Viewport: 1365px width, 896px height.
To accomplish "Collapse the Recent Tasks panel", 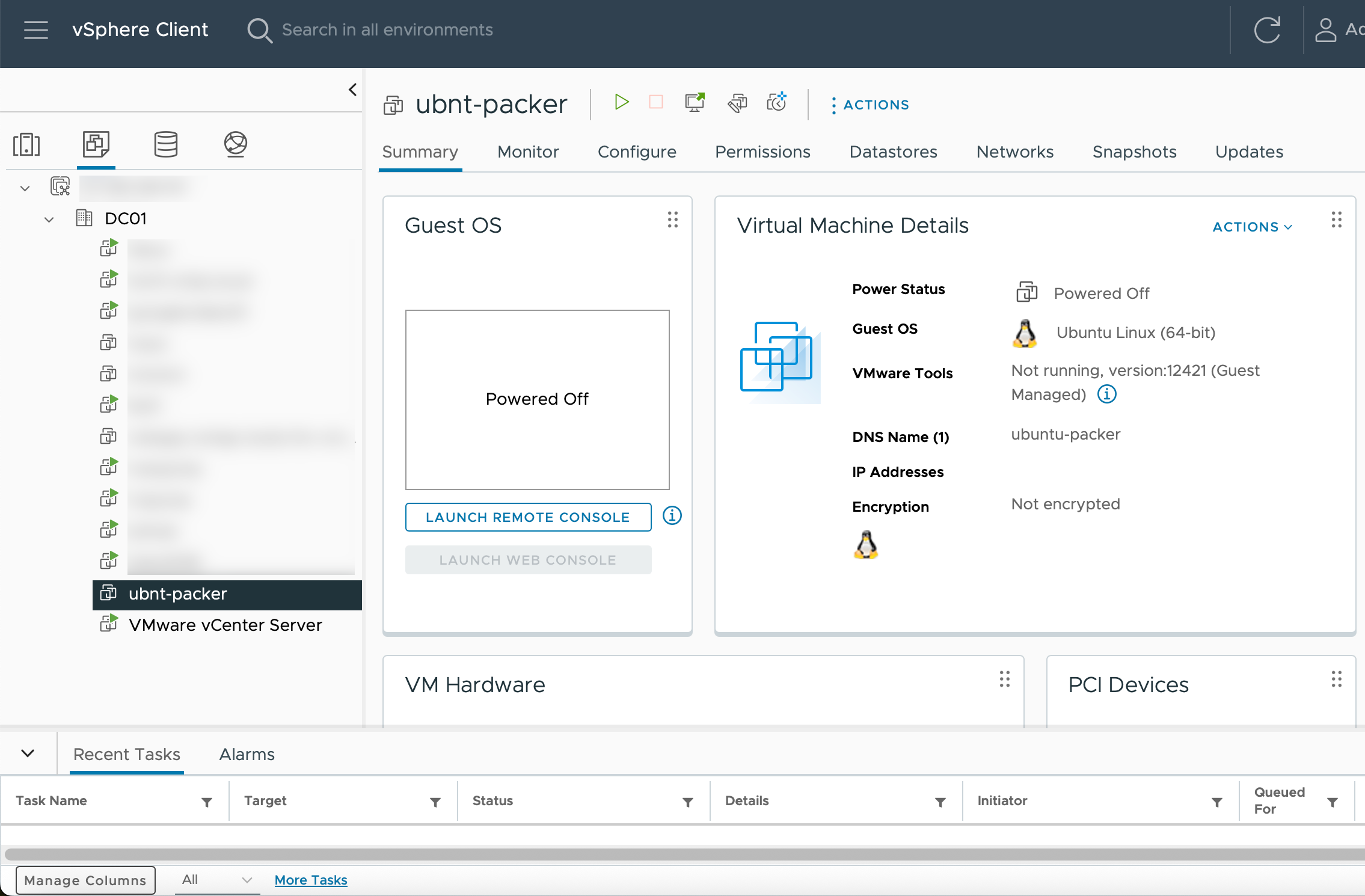I will (27, 753).
